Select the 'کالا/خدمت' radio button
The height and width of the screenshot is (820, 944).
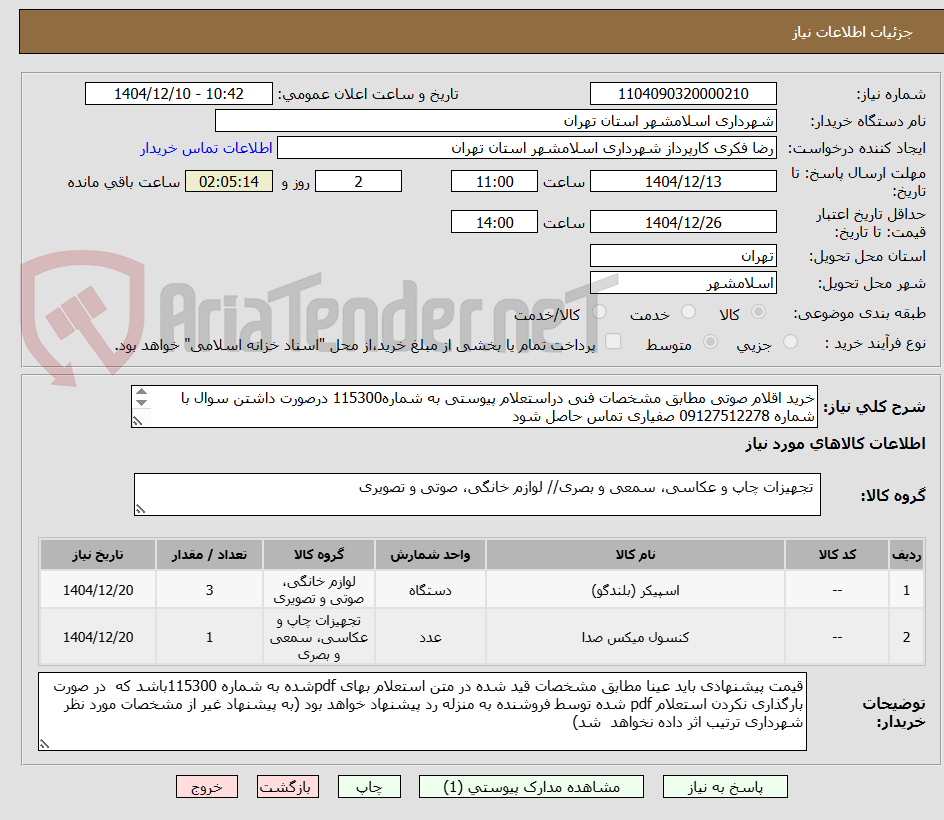tap(599, 312)
